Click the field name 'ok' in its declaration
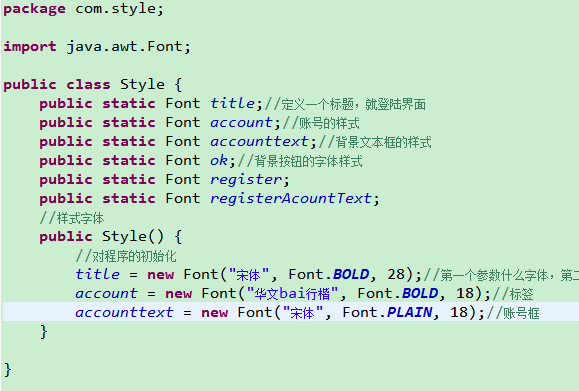The image size is (579, 391). coord(219,161)
